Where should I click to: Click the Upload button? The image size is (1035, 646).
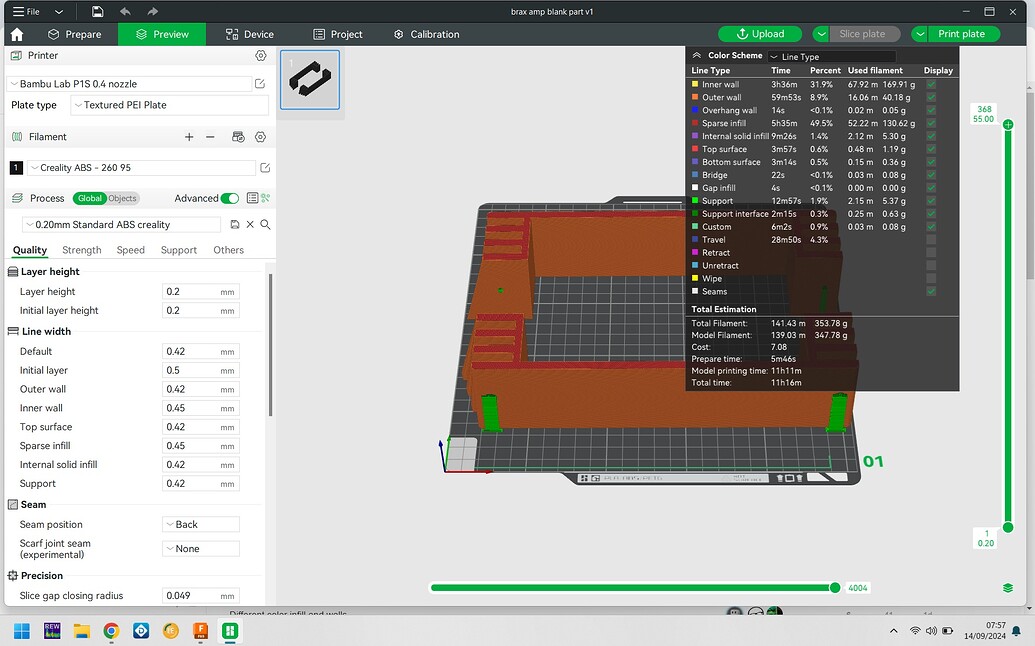point(760,34)
